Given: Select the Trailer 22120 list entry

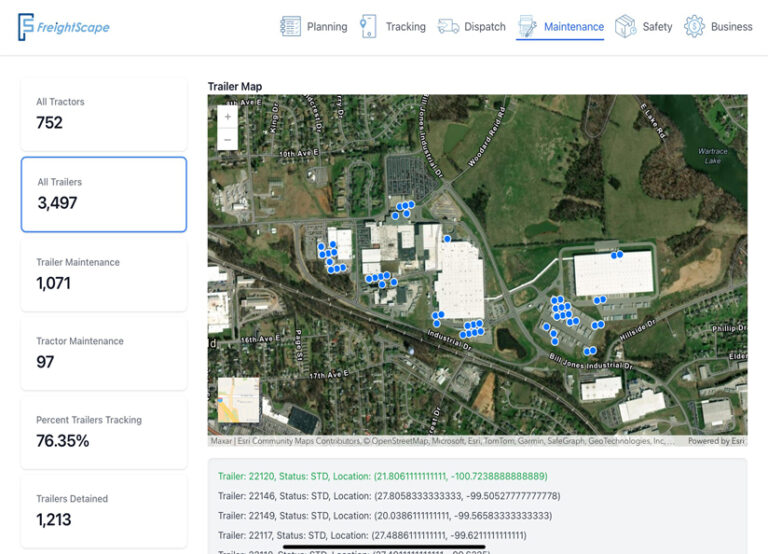Looking at the screenshot, I should [383, 476].
